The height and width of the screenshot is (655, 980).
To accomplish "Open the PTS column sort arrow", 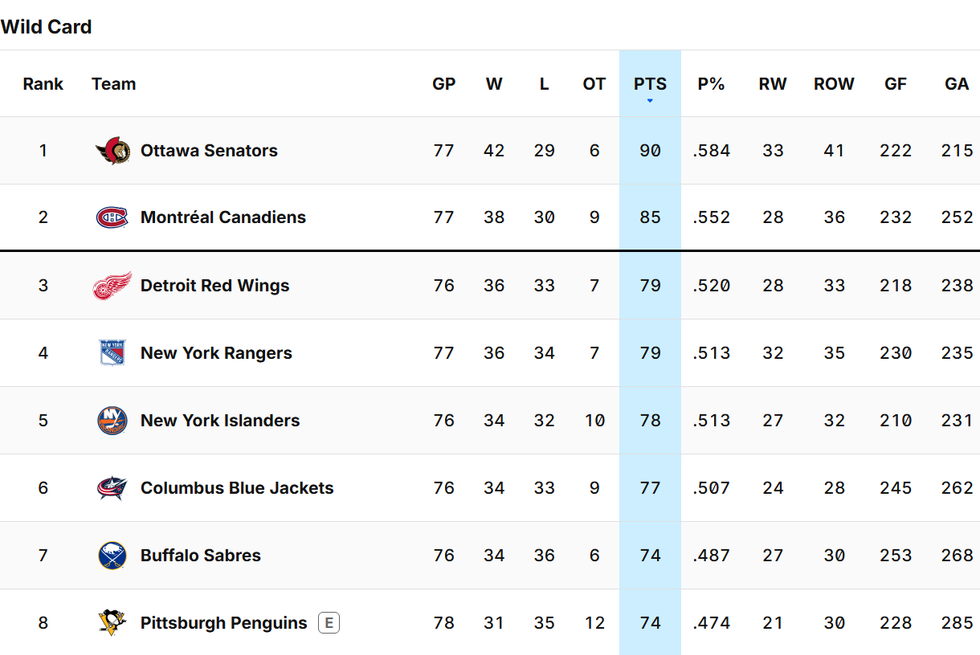I will point(650,98).
